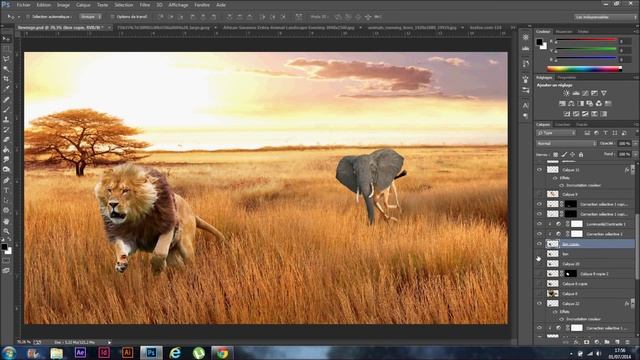The image size is (640, 360).
Task: Enable the Sélection automatique checkbox
Action: (28, 17)
